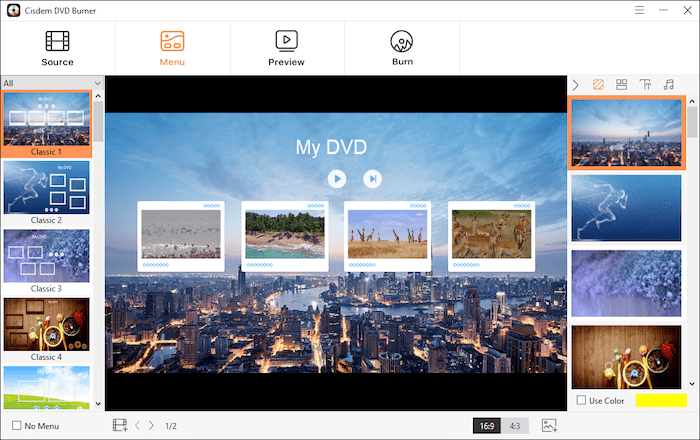Expand the All template category dropdown
This screenshot has height=440, width=700.
pos(53,83)
